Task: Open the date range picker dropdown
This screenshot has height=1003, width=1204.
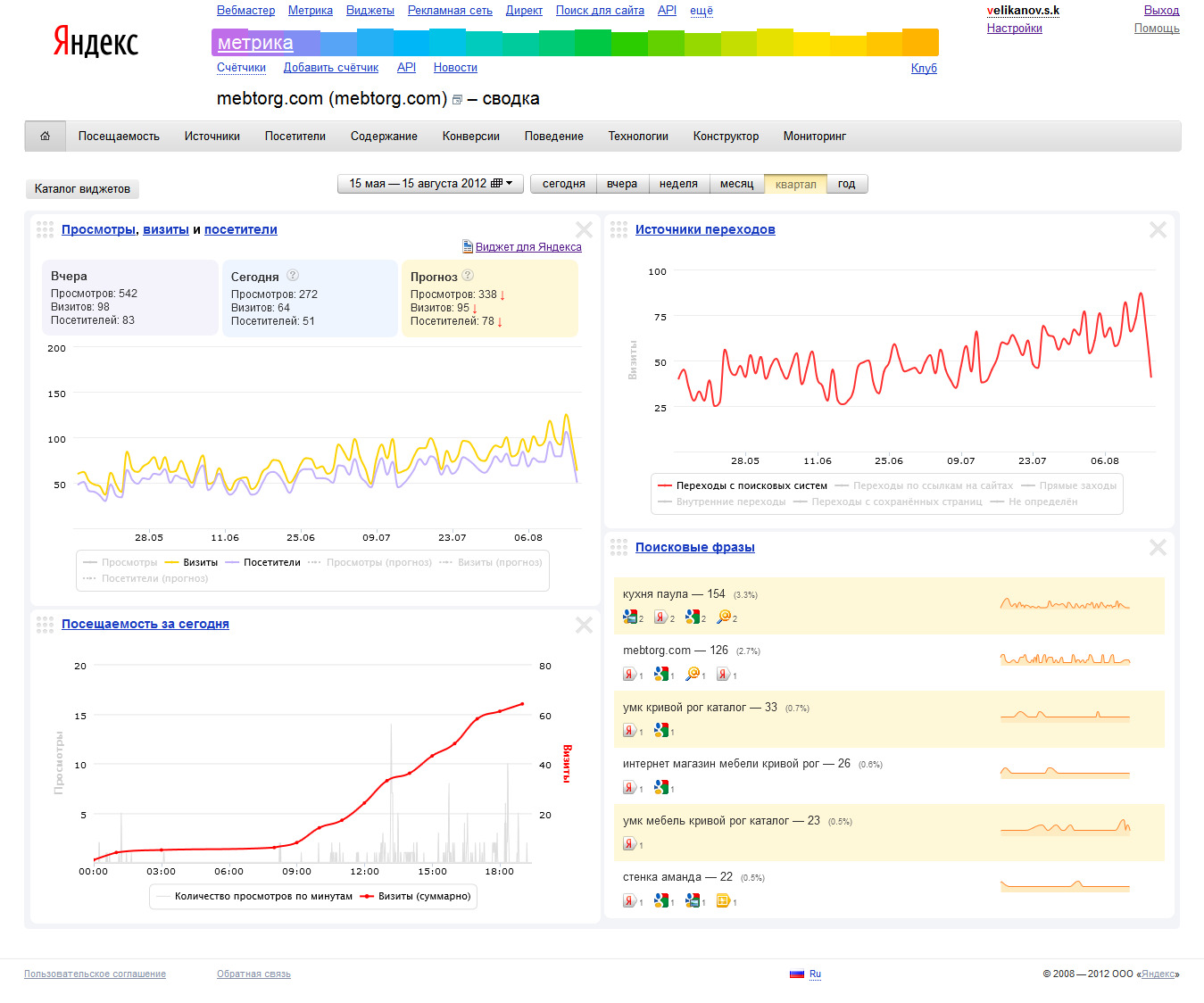Action: tap(430, 184)
